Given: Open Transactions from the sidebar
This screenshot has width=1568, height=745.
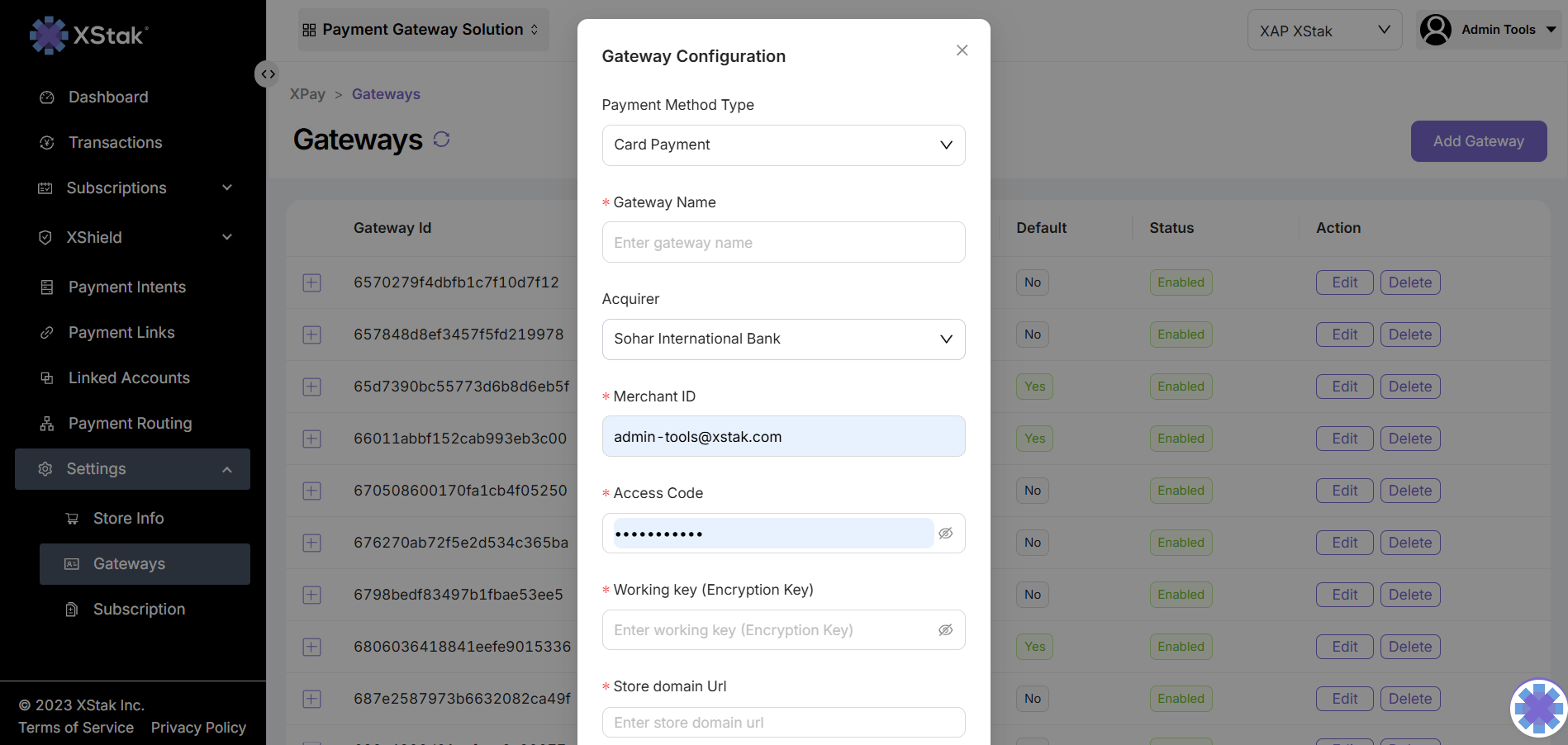Looking at the screenshot, I should point(115,143).
